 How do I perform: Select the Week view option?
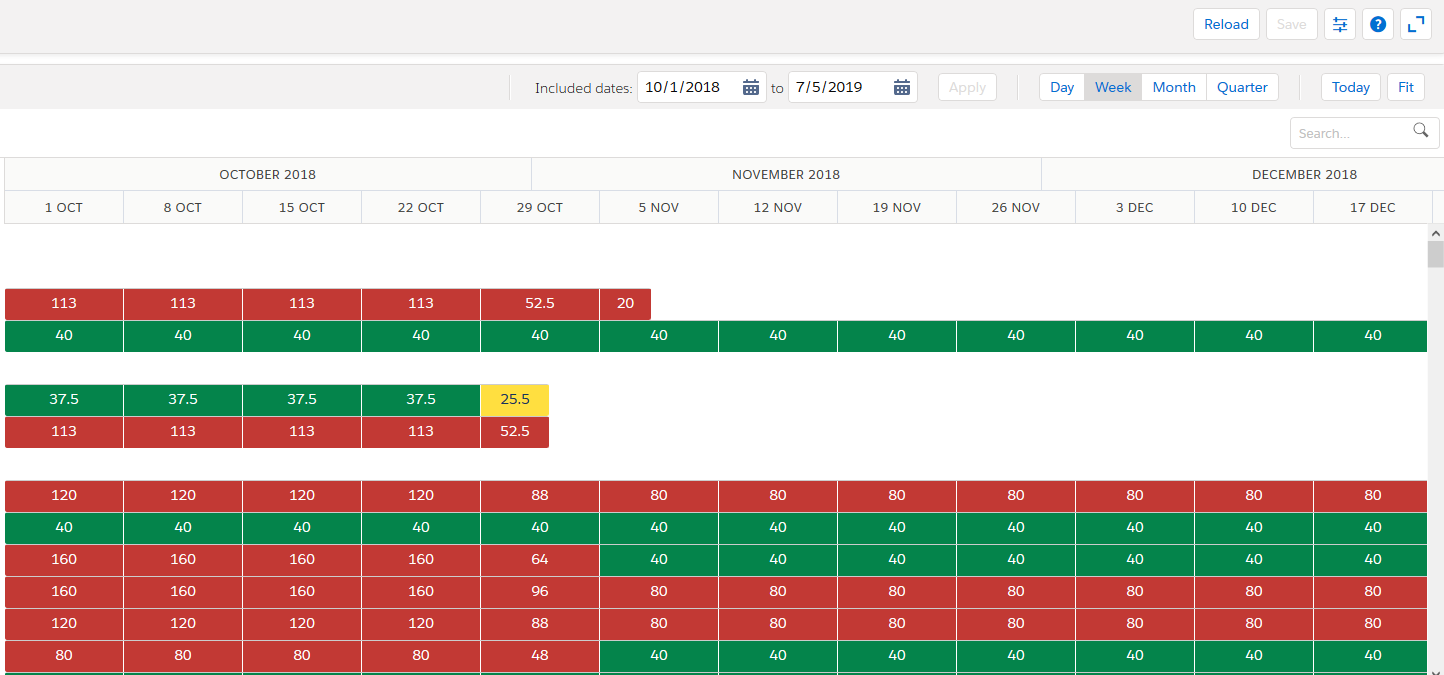point(1113,88)
